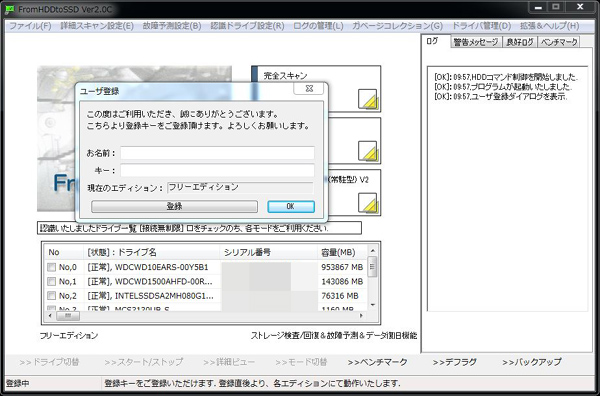Click the 登録中 status bar text

pos(18,383)
